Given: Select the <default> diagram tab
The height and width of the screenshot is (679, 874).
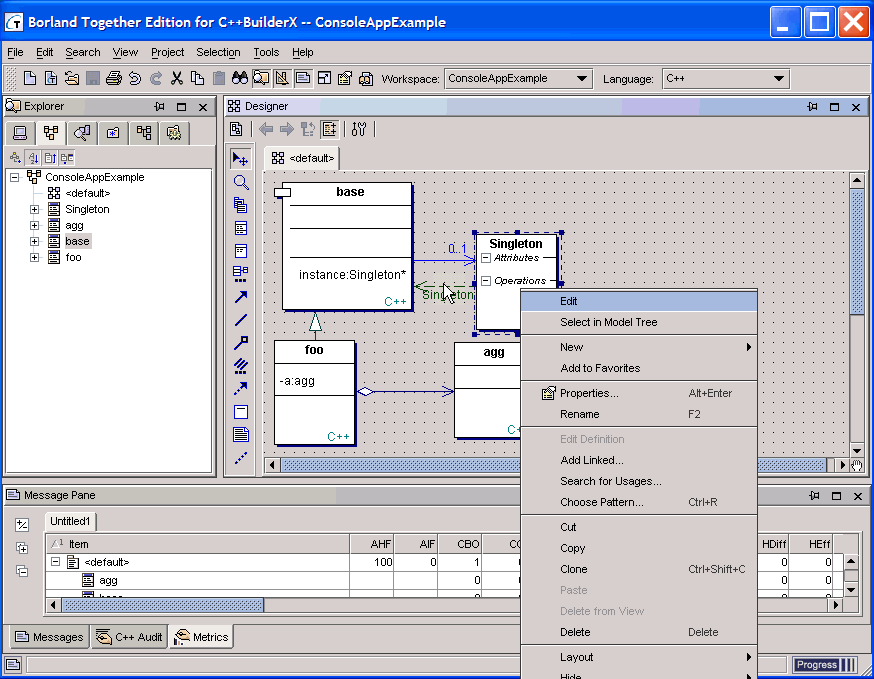Looking at the screenshot, I should coord(303,158).
